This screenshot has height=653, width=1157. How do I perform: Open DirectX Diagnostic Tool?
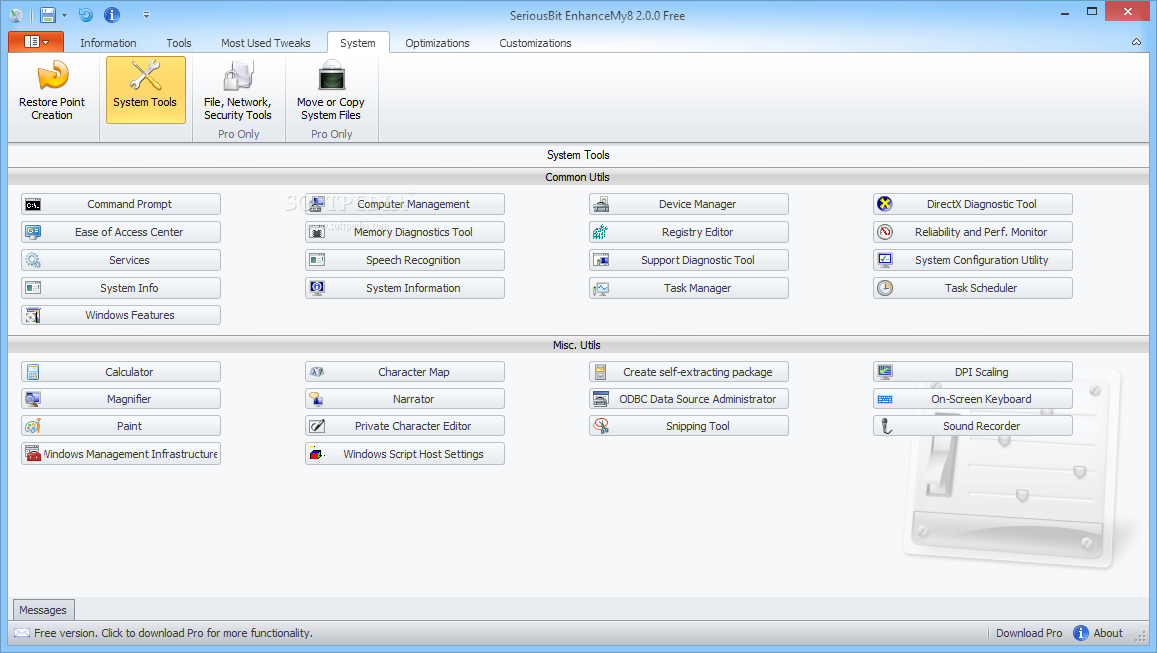coord(973,204)
